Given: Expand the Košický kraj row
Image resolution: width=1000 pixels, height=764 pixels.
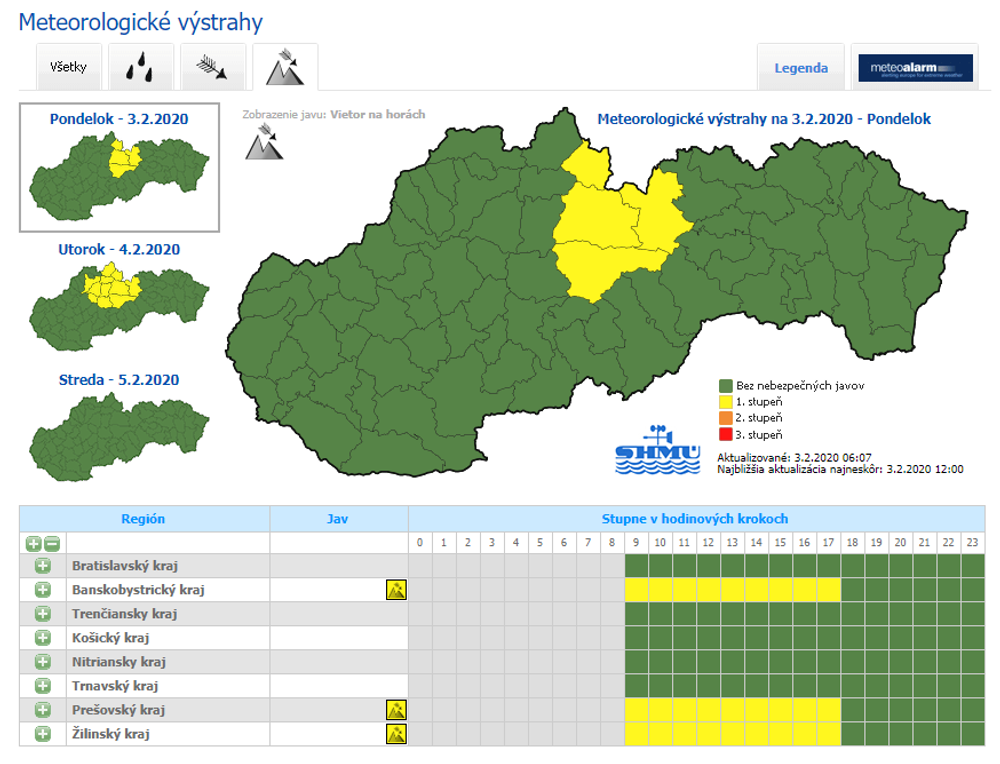Looking at the screenshot, I should [x=43, y=638].
